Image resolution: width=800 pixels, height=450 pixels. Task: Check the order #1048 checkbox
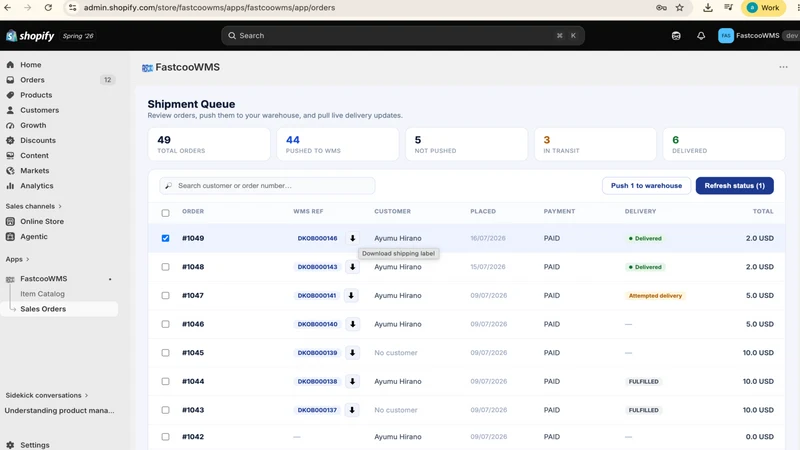[x=165, y=267]
